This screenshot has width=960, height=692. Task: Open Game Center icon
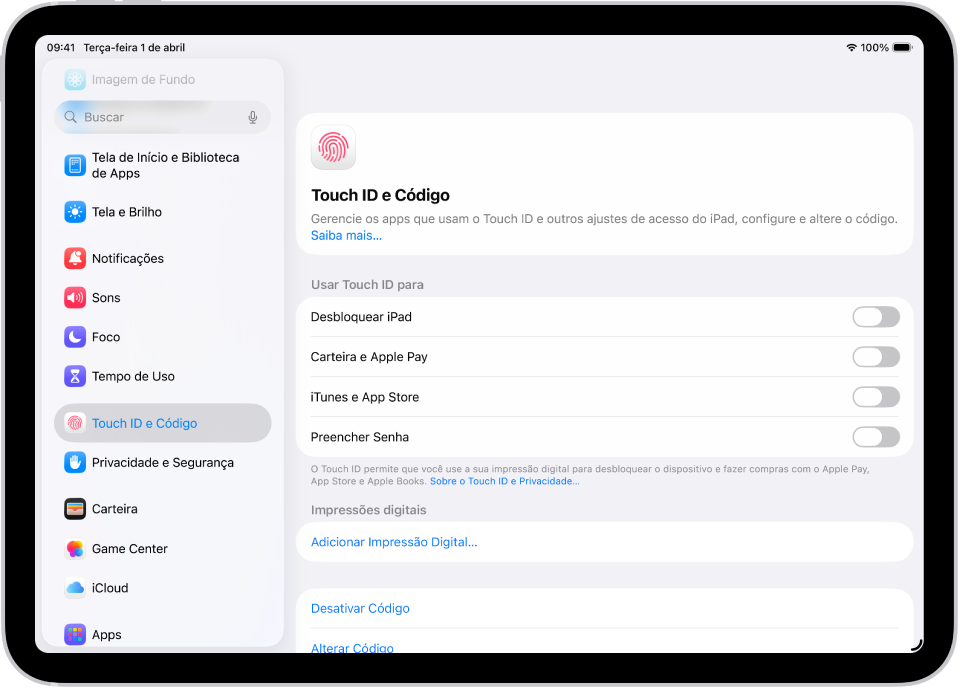click(74, 548)
